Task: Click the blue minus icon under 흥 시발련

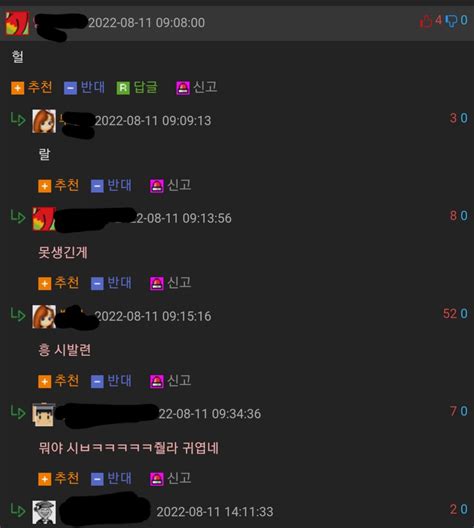Action: (x=97, y=382)
